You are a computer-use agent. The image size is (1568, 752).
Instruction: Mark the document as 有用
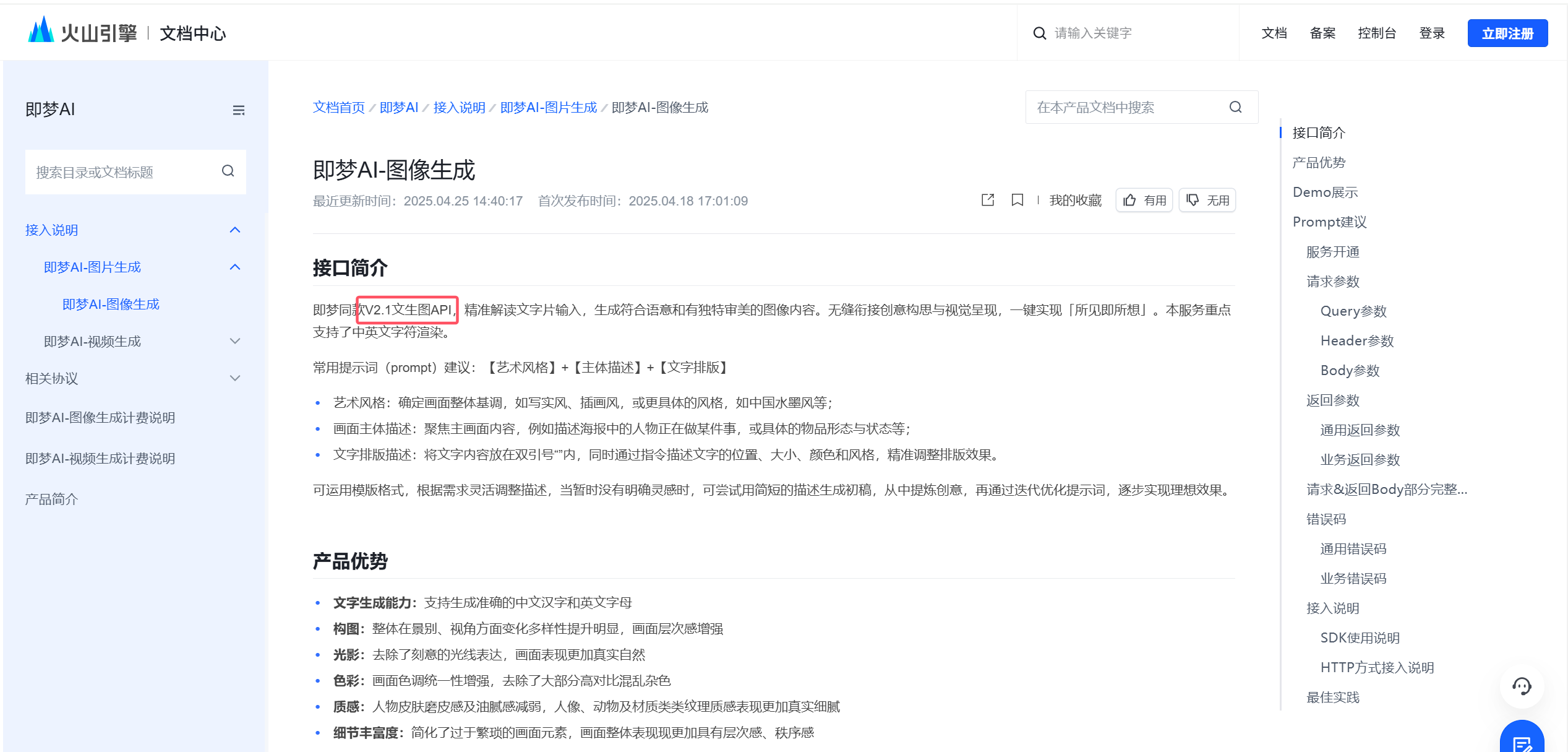(x=1144, y=200)
